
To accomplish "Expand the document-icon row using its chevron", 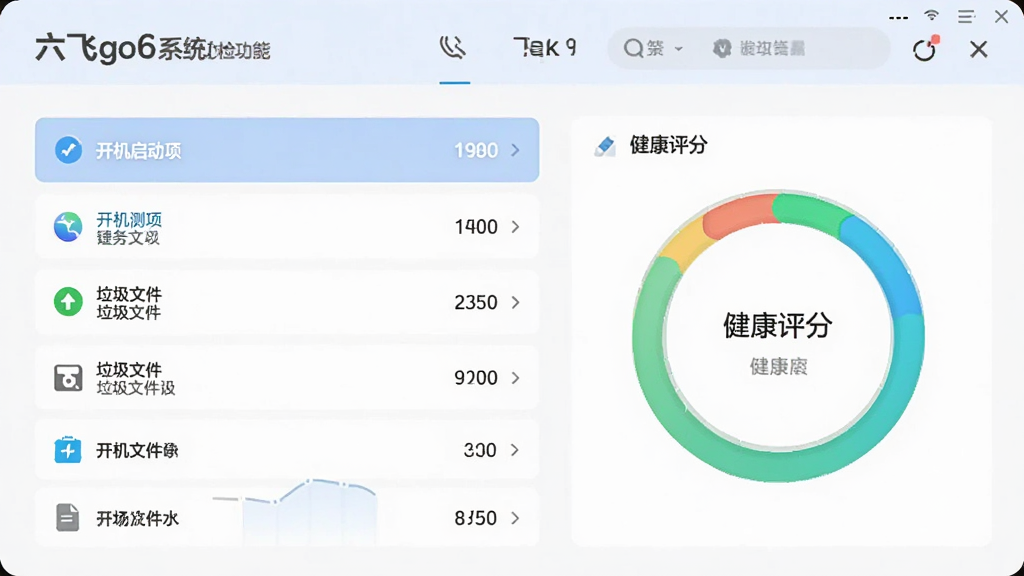I will coord(515,518).
